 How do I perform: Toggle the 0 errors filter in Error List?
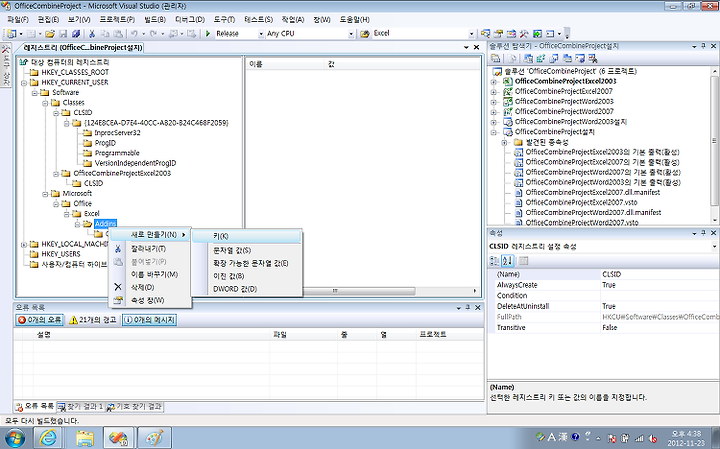39,320
